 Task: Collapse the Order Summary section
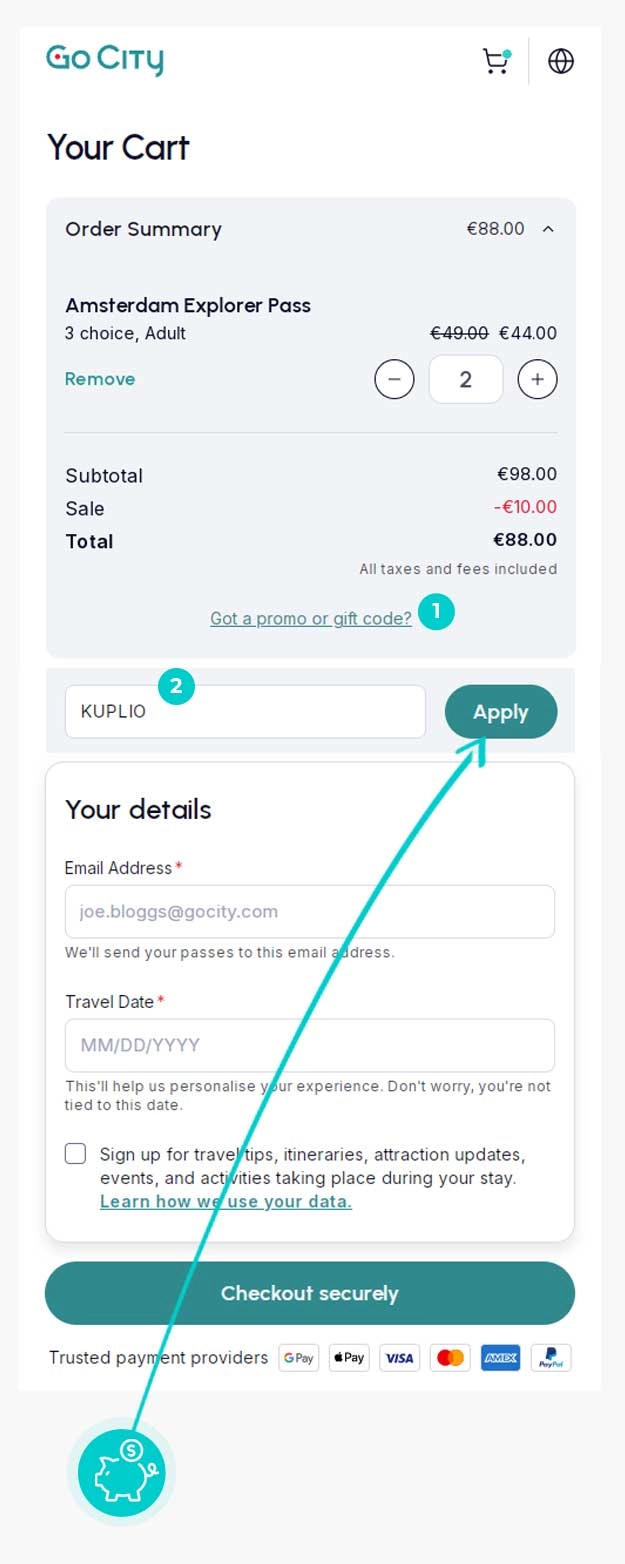(x=548, y=228)
